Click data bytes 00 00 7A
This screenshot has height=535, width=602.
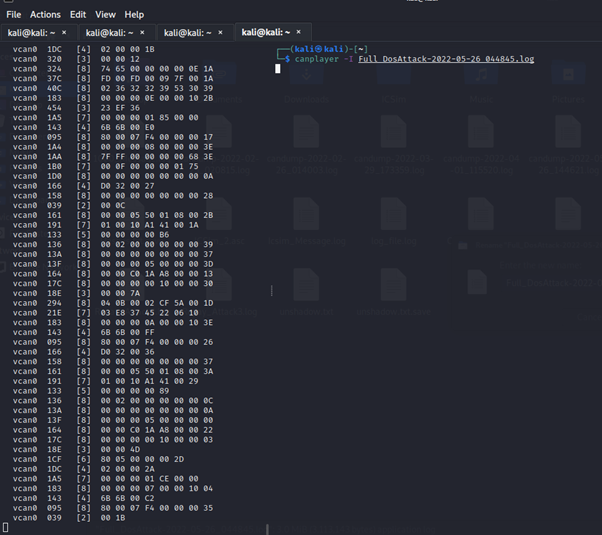(120, 293)
